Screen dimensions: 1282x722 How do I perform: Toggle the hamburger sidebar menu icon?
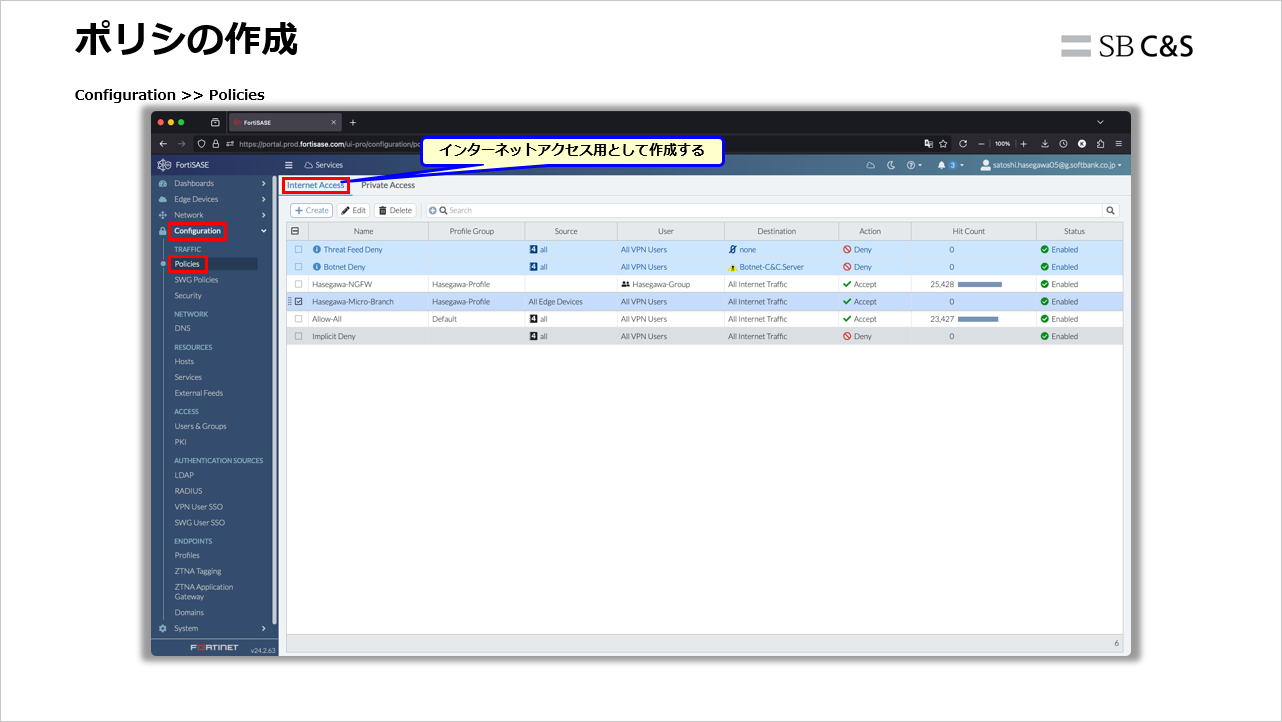(289, 165)
